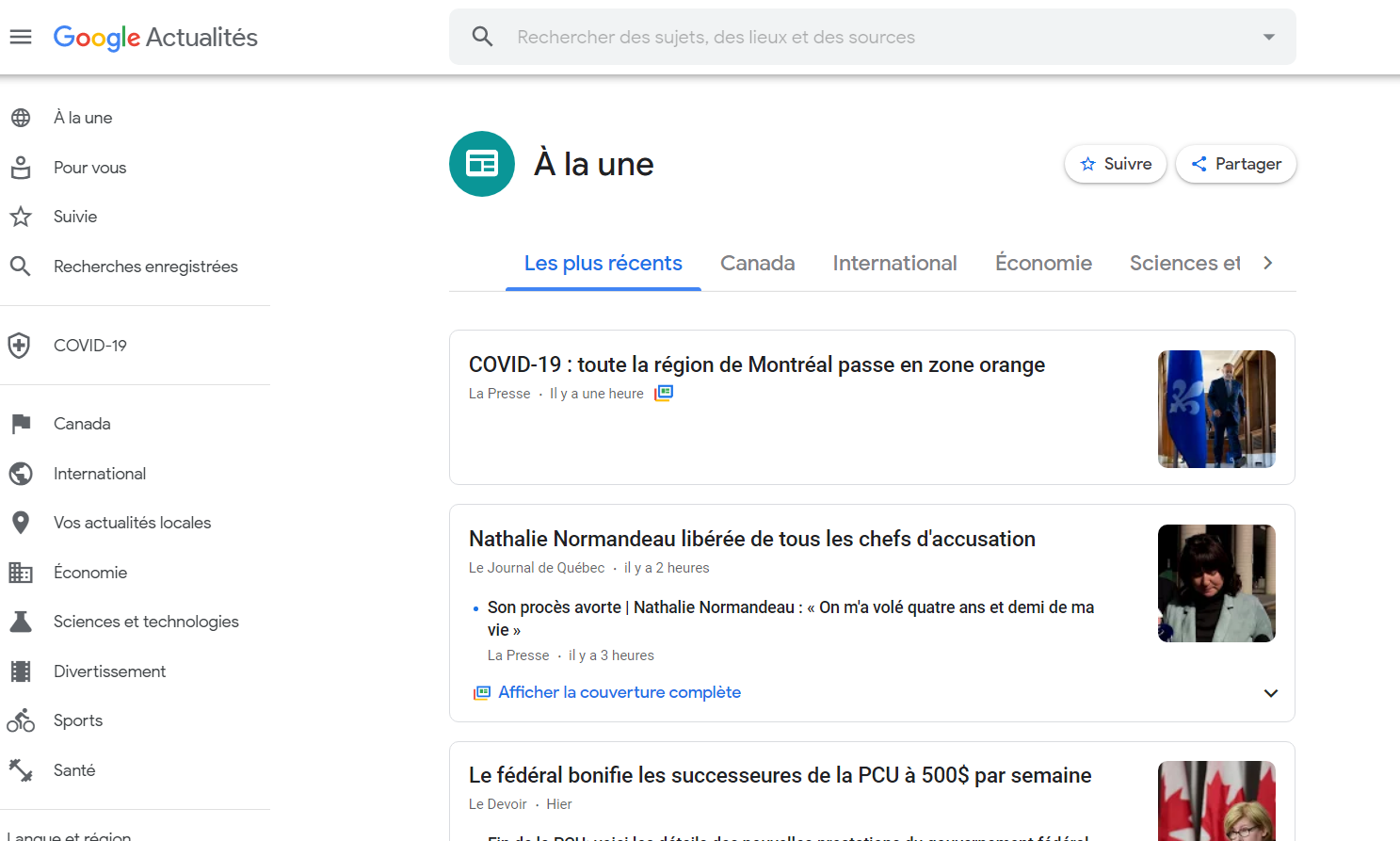Click full coverage icon beside La Presse COVID article

pos(664,393)
